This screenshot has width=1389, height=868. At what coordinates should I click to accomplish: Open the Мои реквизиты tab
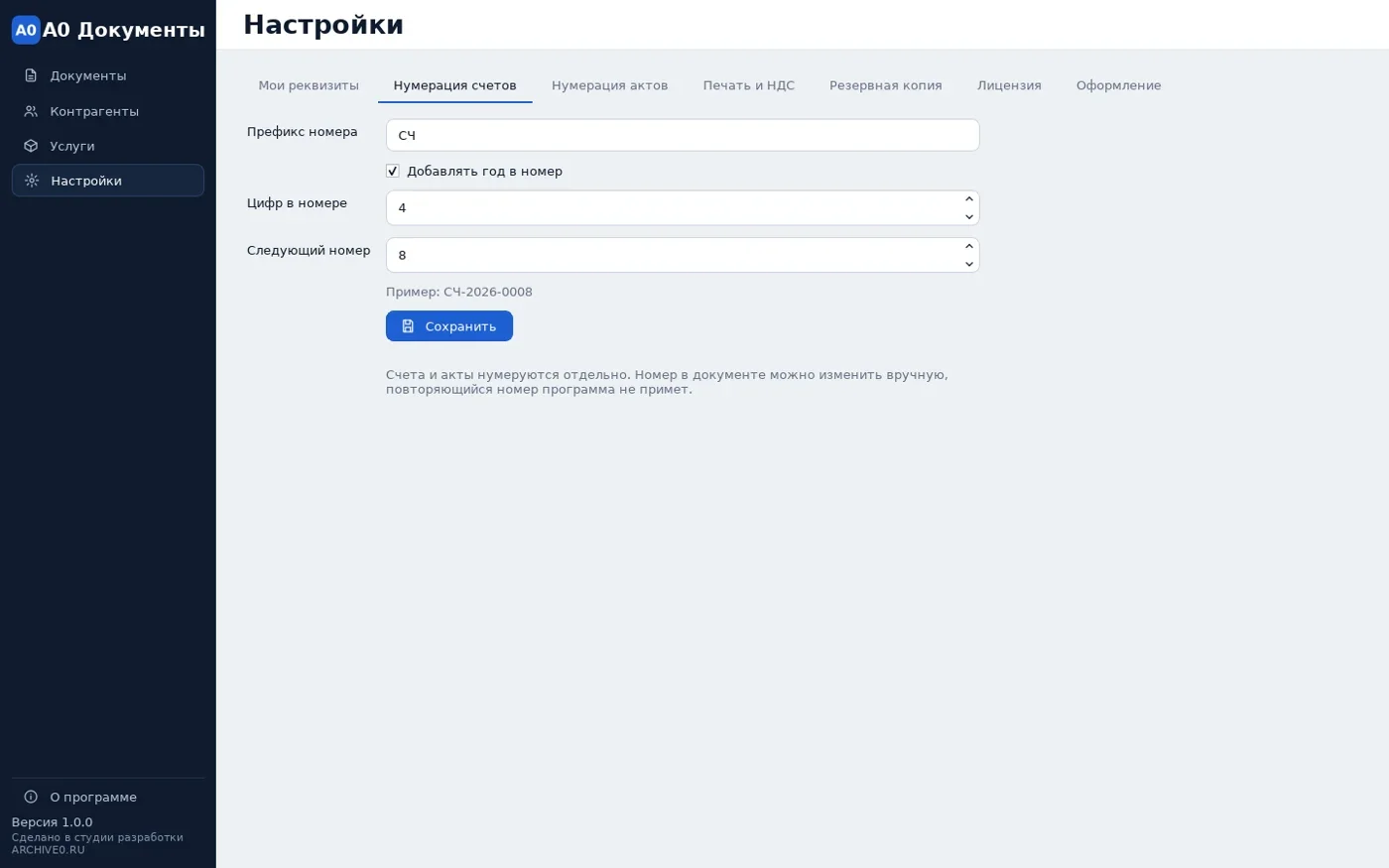tap(309, 85)
